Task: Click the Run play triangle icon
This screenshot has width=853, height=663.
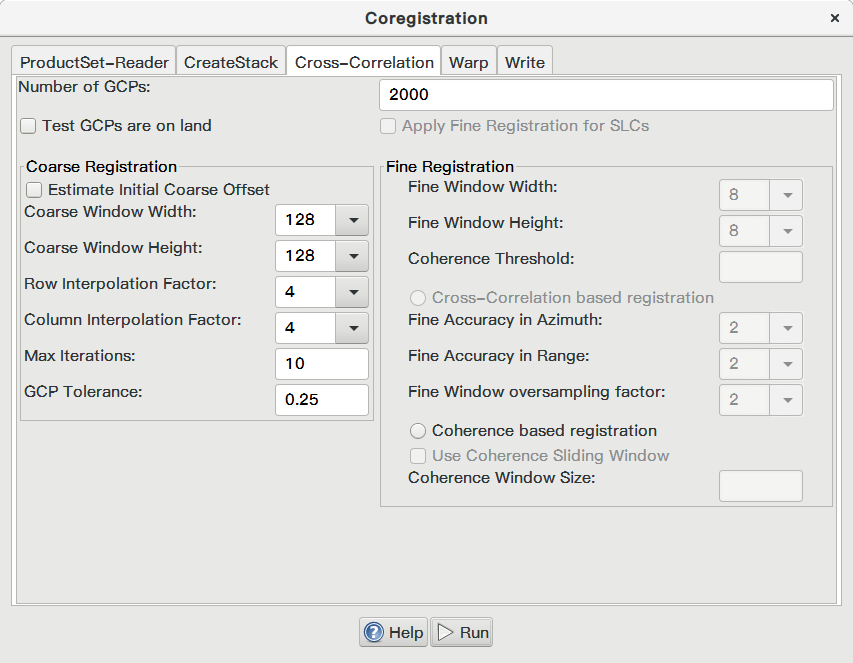Action: 445,632
